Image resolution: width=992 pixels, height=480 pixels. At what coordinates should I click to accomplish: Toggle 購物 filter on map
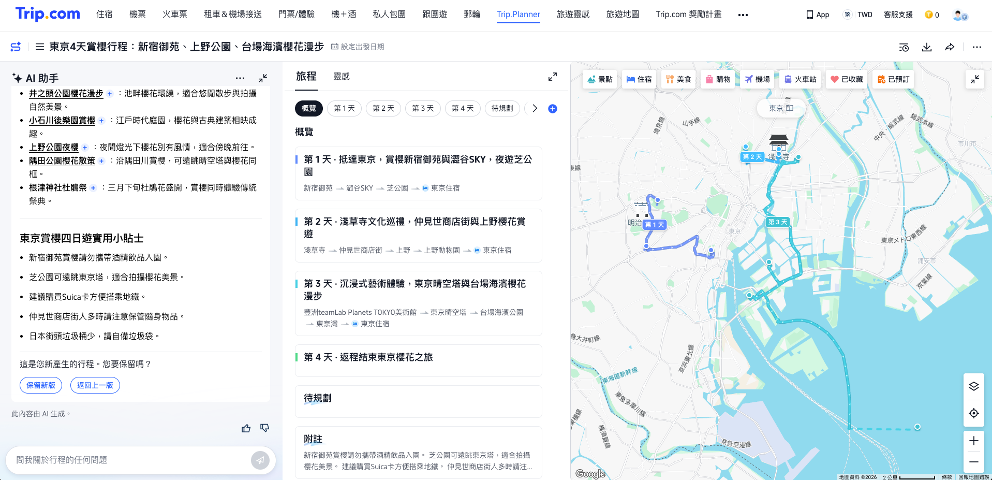[x=717, y=79]
